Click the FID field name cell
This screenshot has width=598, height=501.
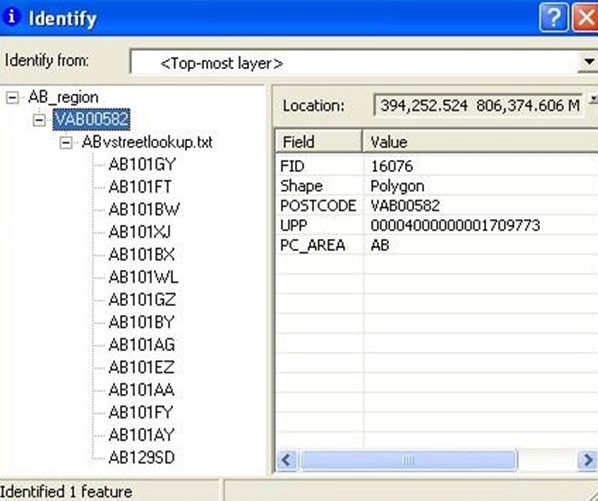[292, 166]
